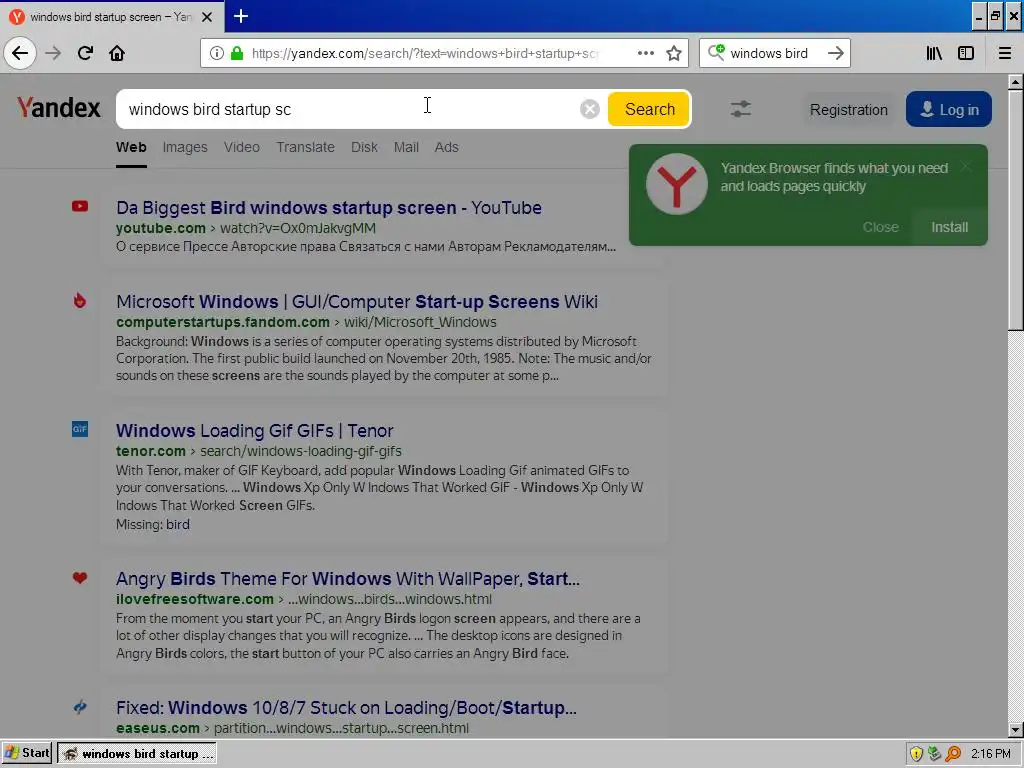
Task: Click the Fandom flame favicon
Action: [80, 300]
